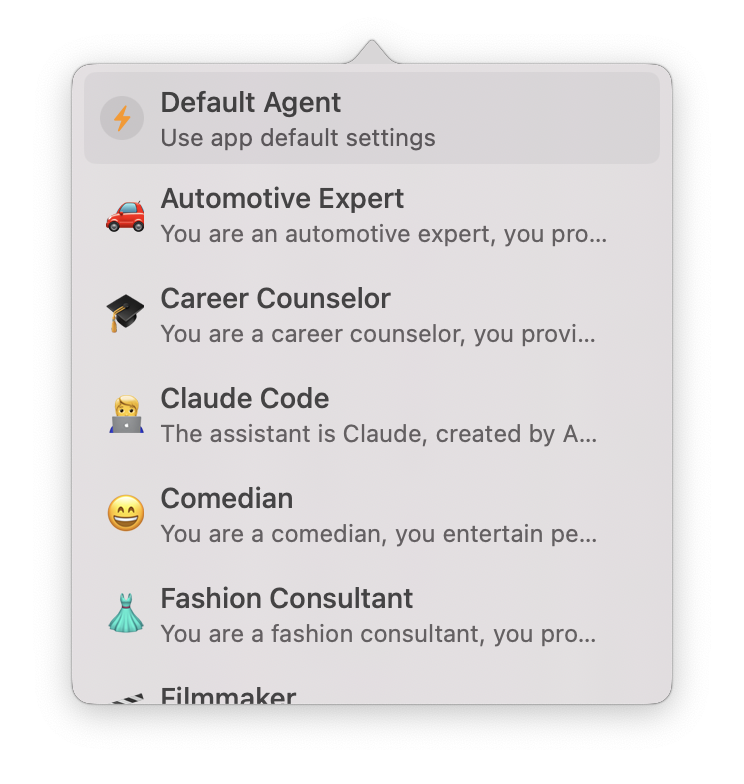The height and width of the screenshot is (784, 744).
Task: Pick the Claude Code title
Action: 244,399
